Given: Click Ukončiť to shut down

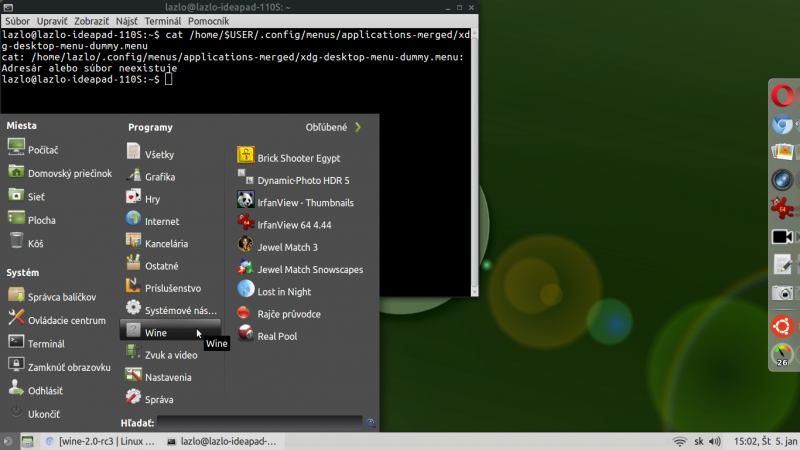Looking at the screenshot, I should tap(34, 414).
